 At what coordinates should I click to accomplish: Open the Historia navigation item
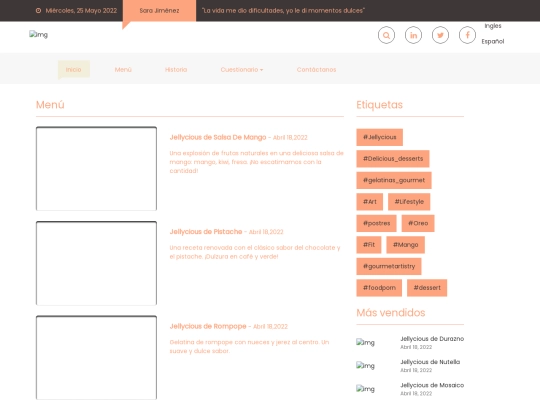tap(176, 70)
